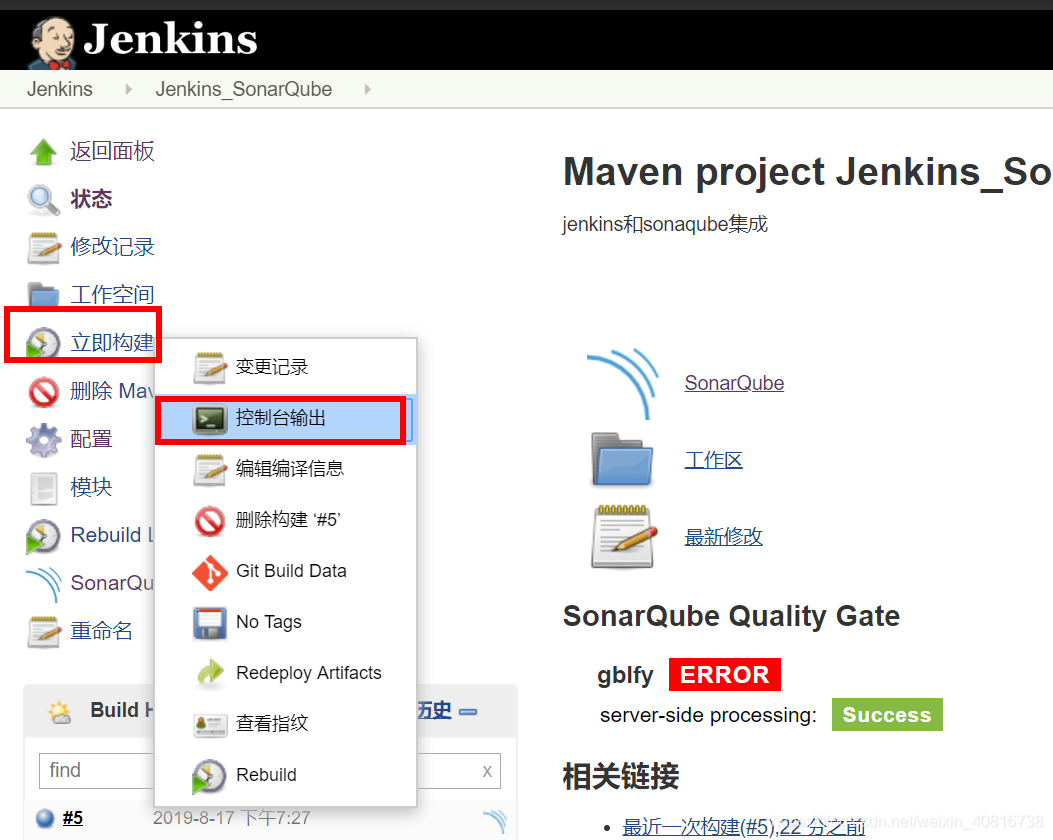The height and width of the screenshot is (840, 1053).
Task: Click the blue status ball for build #5
Action: click(45, 819)
